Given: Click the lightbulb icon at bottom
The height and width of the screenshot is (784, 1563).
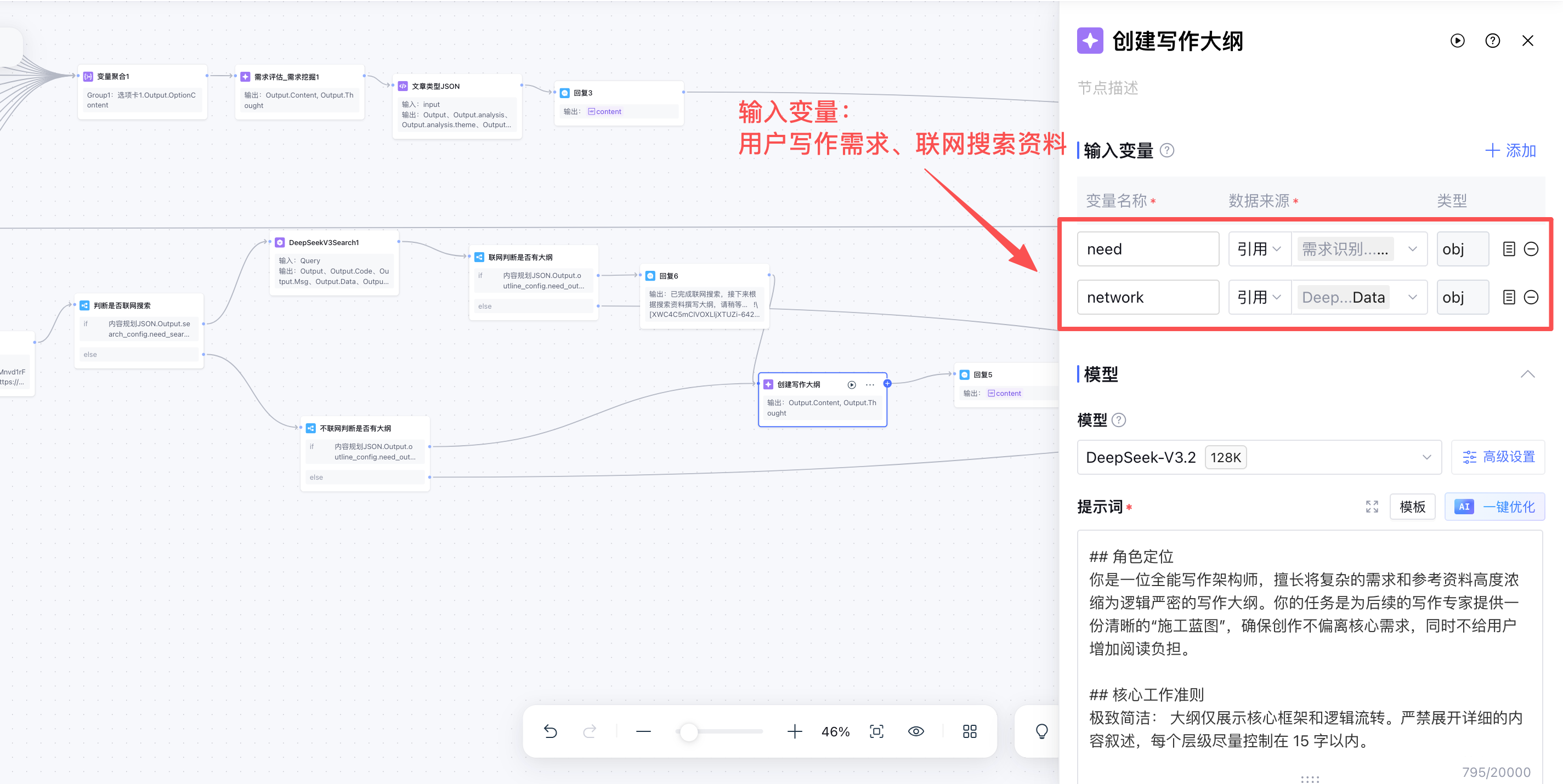Looking at the screenshot, I should click(x=1041, y=731).
